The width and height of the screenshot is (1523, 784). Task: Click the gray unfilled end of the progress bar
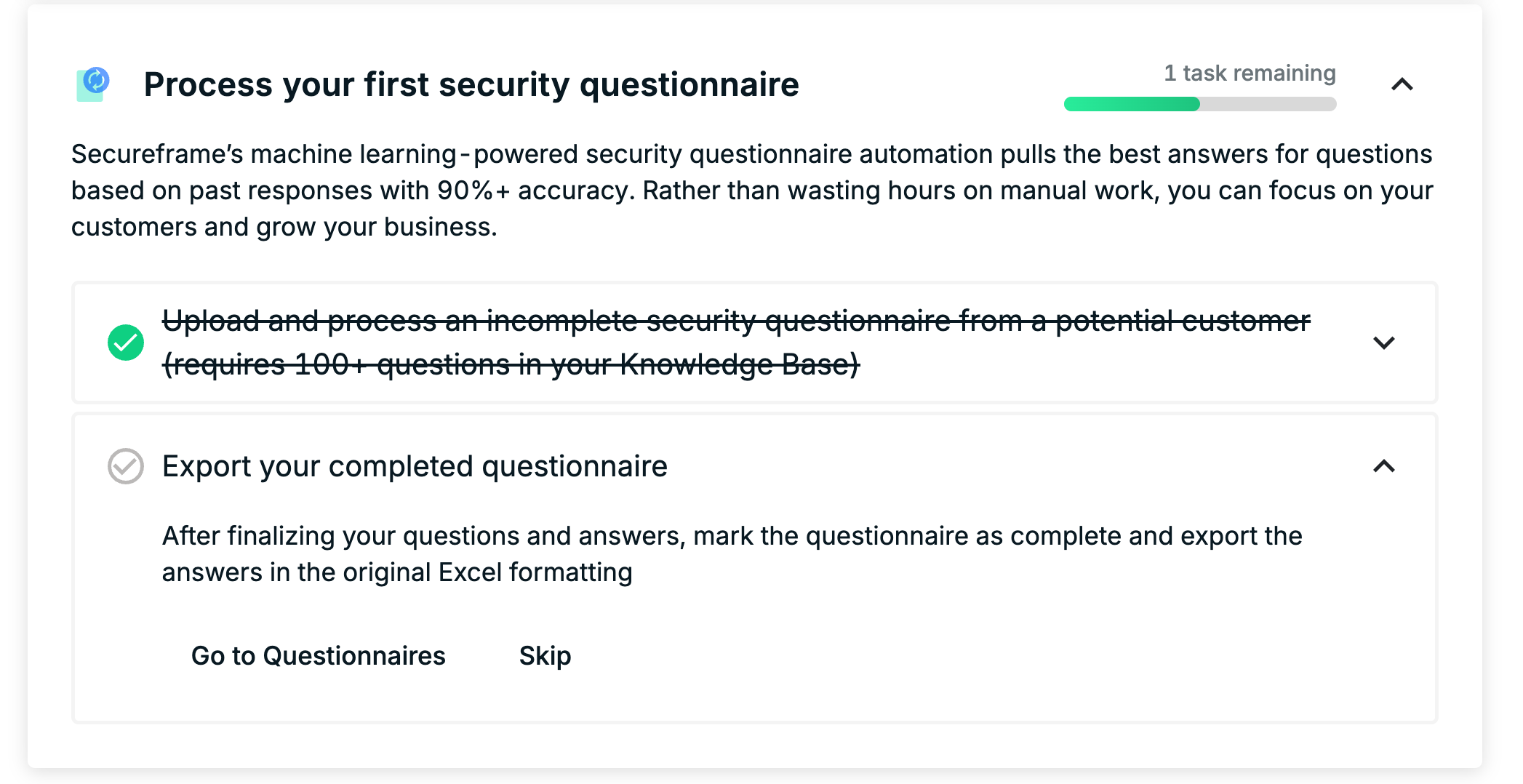[x=1268, y=104]
